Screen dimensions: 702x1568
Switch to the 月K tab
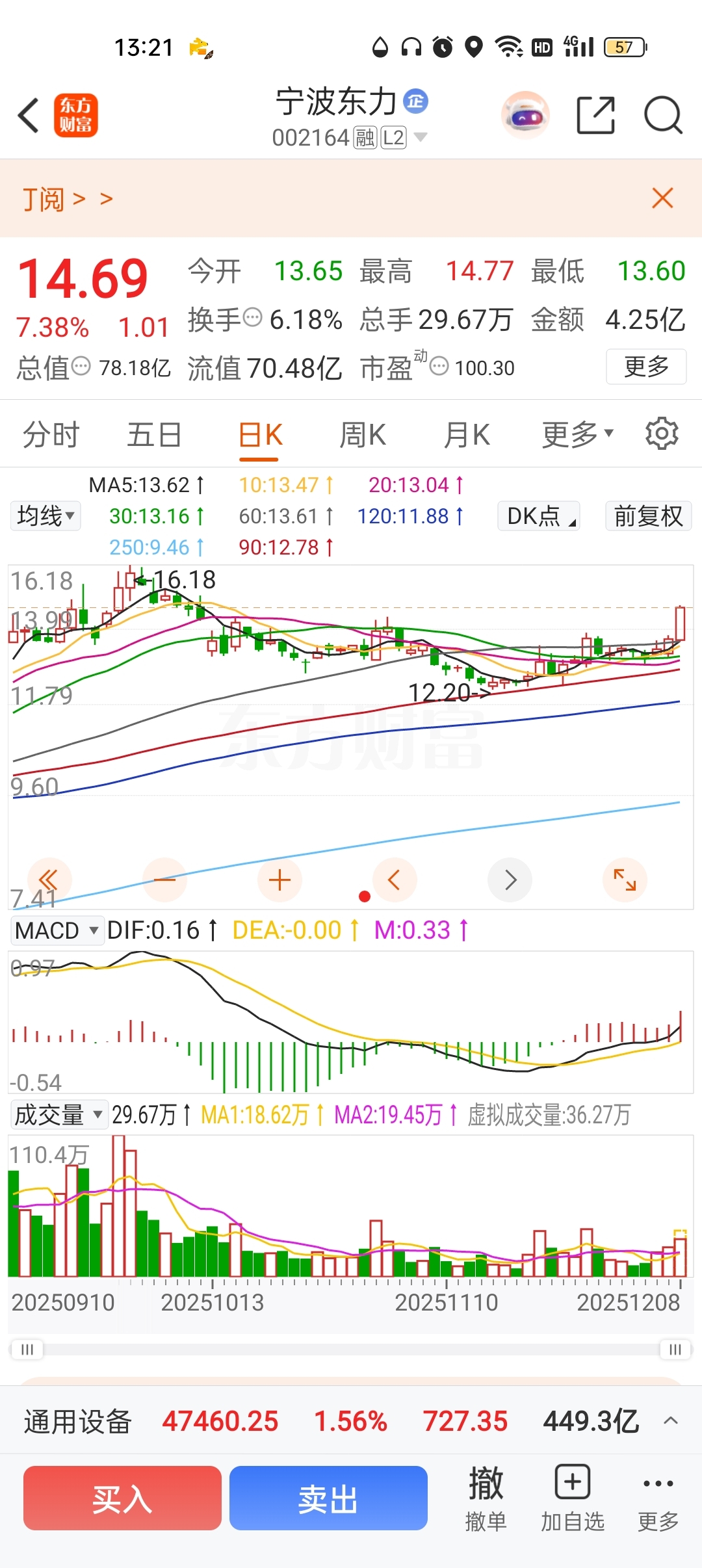(x=467, y=434)
